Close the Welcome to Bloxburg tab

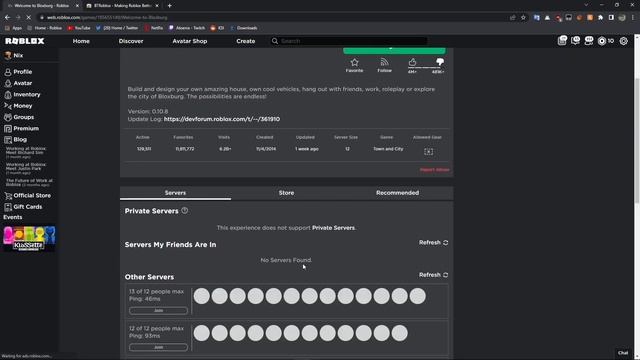(x=77, y=6)
